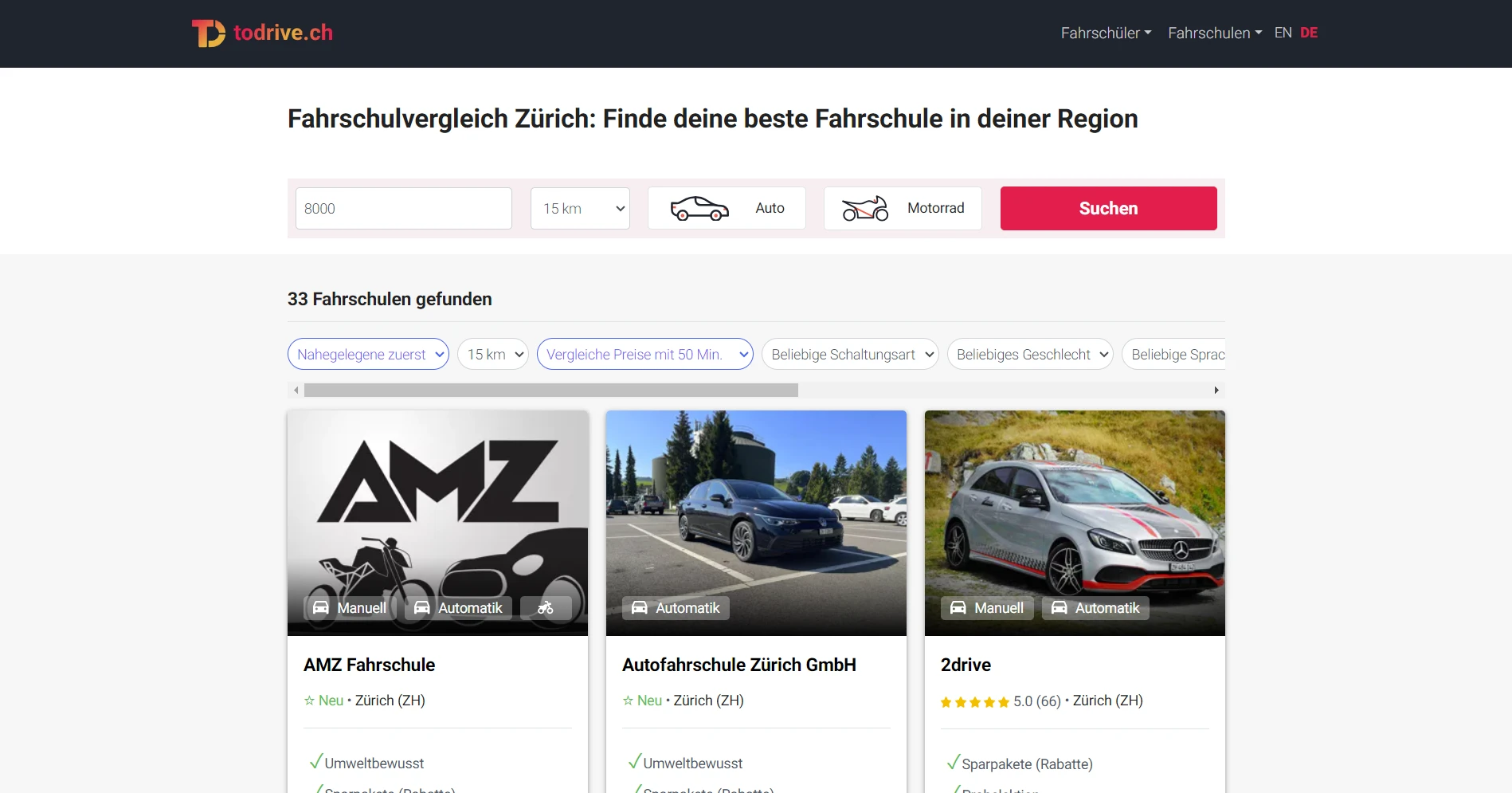Screen dimensions: 1512x793
Task: Click the Zürich (ZH) location of 2drive
Action: [x=1108, y=701]
